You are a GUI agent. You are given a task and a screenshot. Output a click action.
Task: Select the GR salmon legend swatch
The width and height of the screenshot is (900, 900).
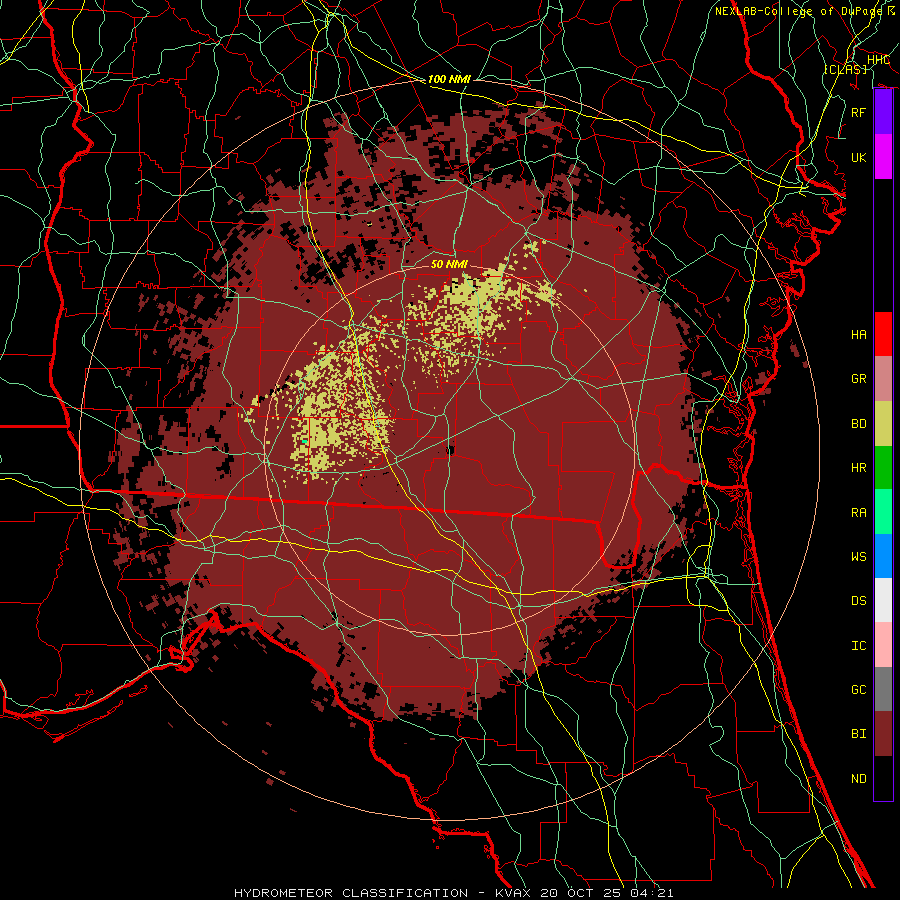click(x=883, y=379)
